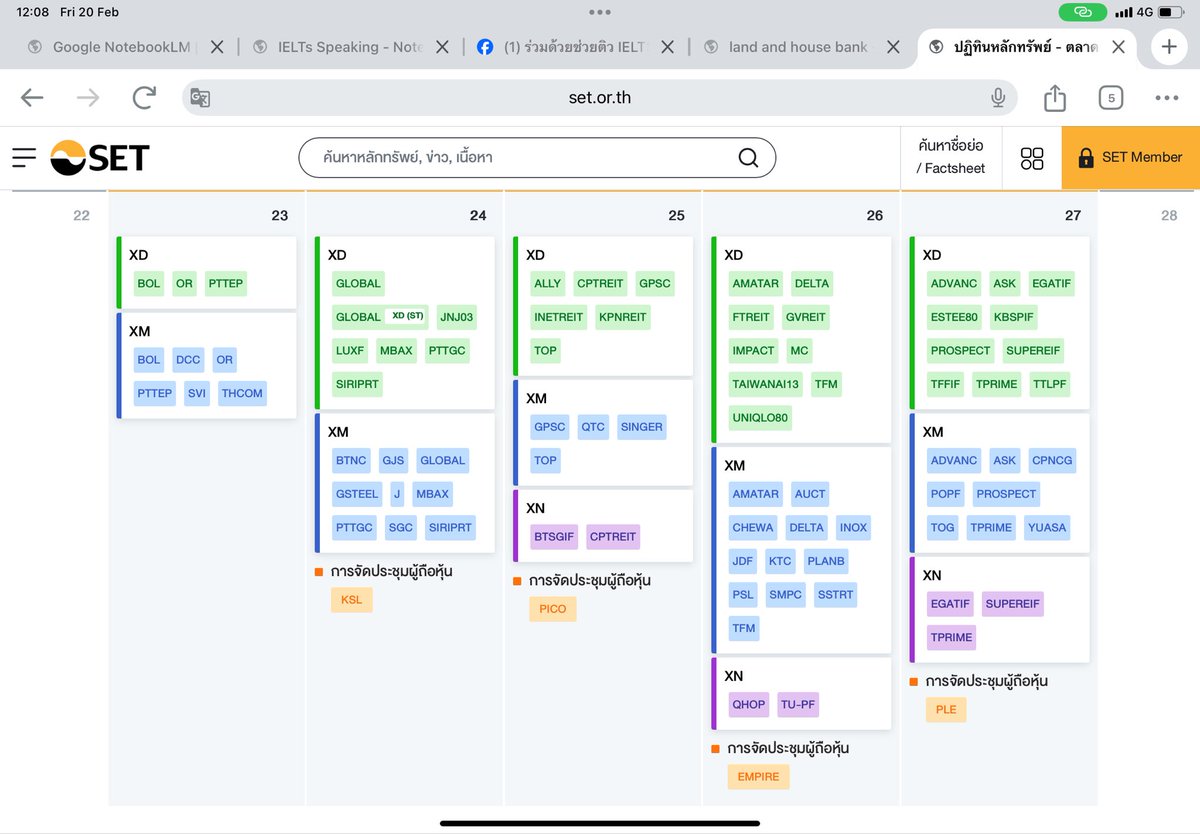Tap the translate icon in address bar
Image resolution: width=1200 pixels, height=834 pixels.
(200, 98)
